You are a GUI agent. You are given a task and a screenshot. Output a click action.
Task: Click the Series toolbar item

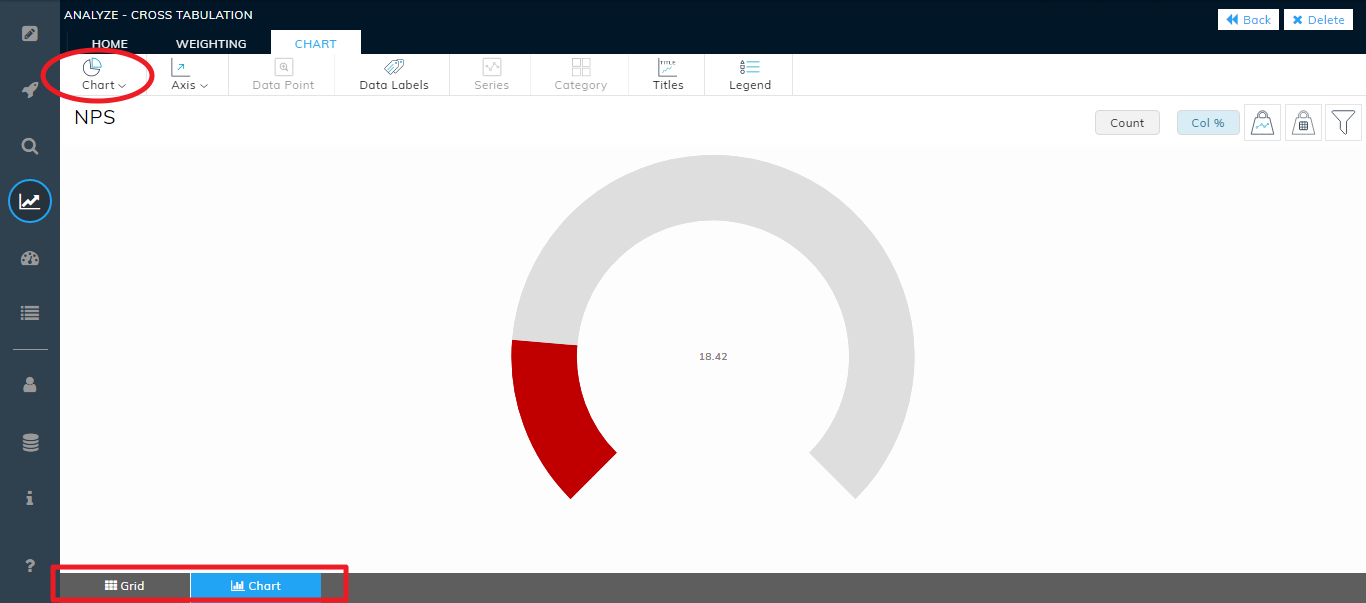(x=492, y=75)
